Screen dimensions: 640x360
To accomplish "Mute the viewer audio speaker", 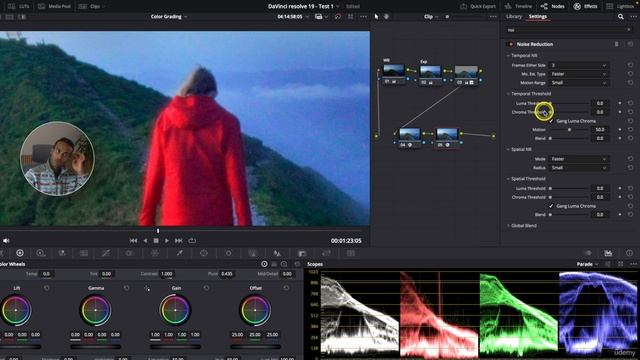I will [6, 241].
